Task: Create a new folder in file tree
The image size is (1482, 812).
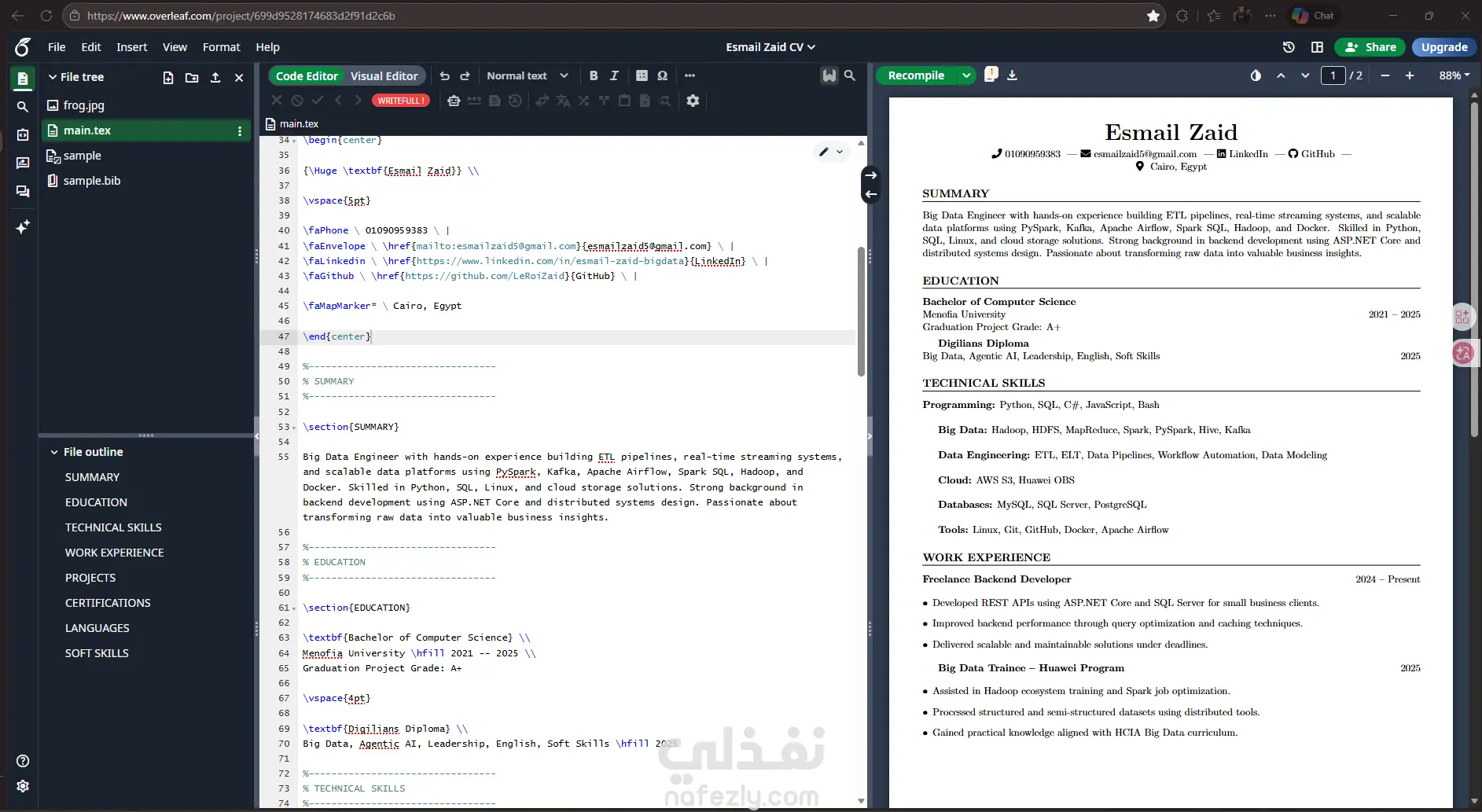Action: (192, 77)
